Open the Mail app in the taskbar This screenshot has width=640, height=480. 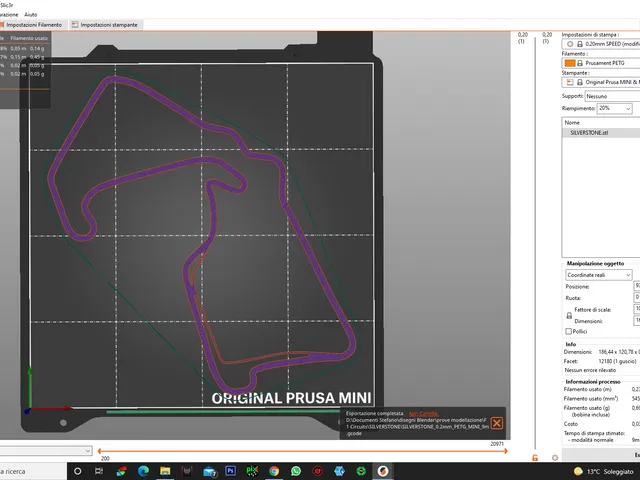(209, 471)
